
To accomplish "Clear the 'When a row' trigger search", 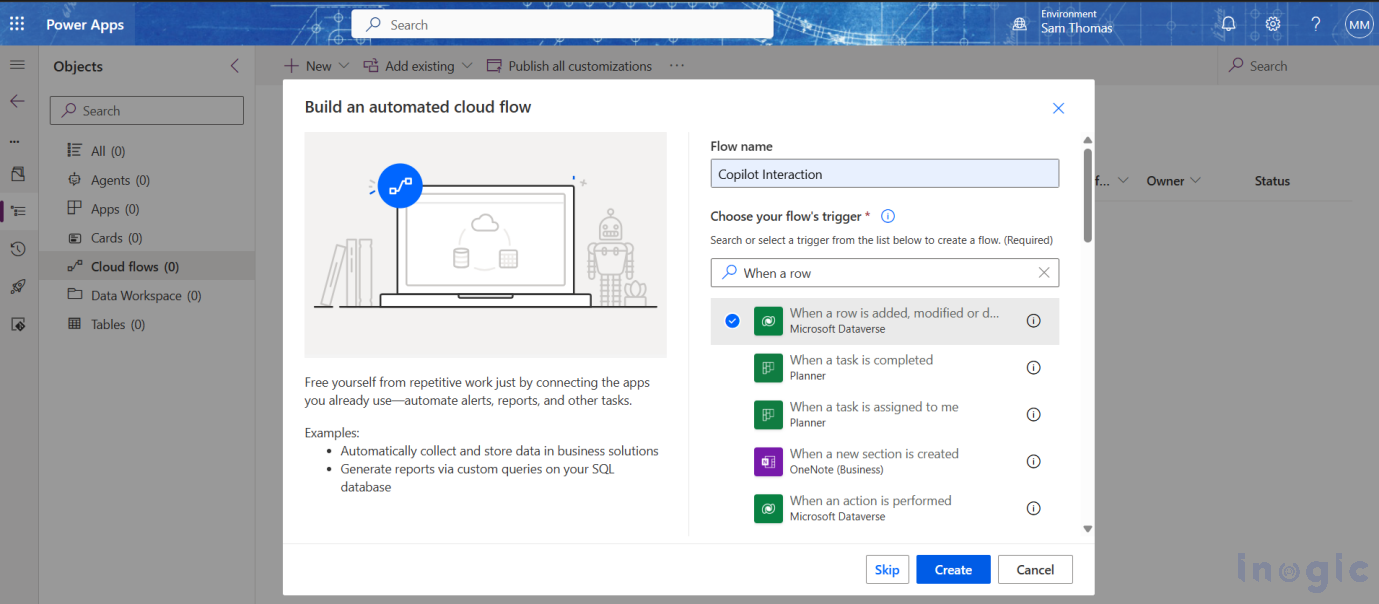I will tap(1044, 273).
